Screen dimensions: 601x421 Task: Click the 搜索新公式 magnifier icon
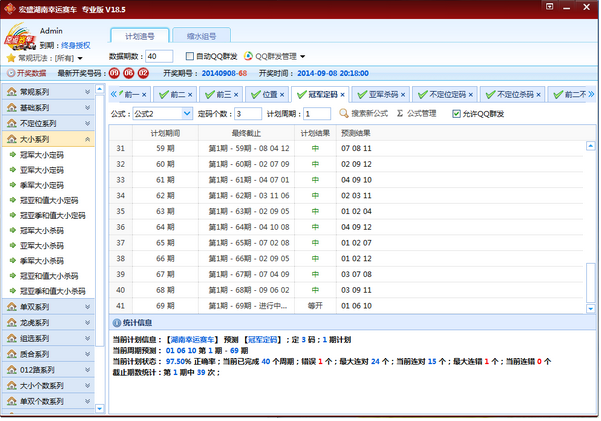click(342, 114)
